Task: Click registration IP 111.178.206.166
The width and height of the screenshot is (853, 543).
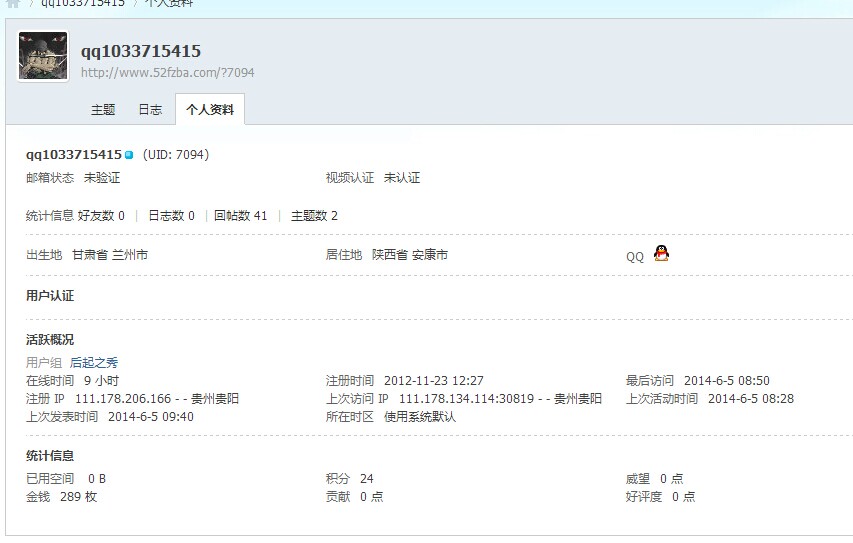Action: point(123,399)
